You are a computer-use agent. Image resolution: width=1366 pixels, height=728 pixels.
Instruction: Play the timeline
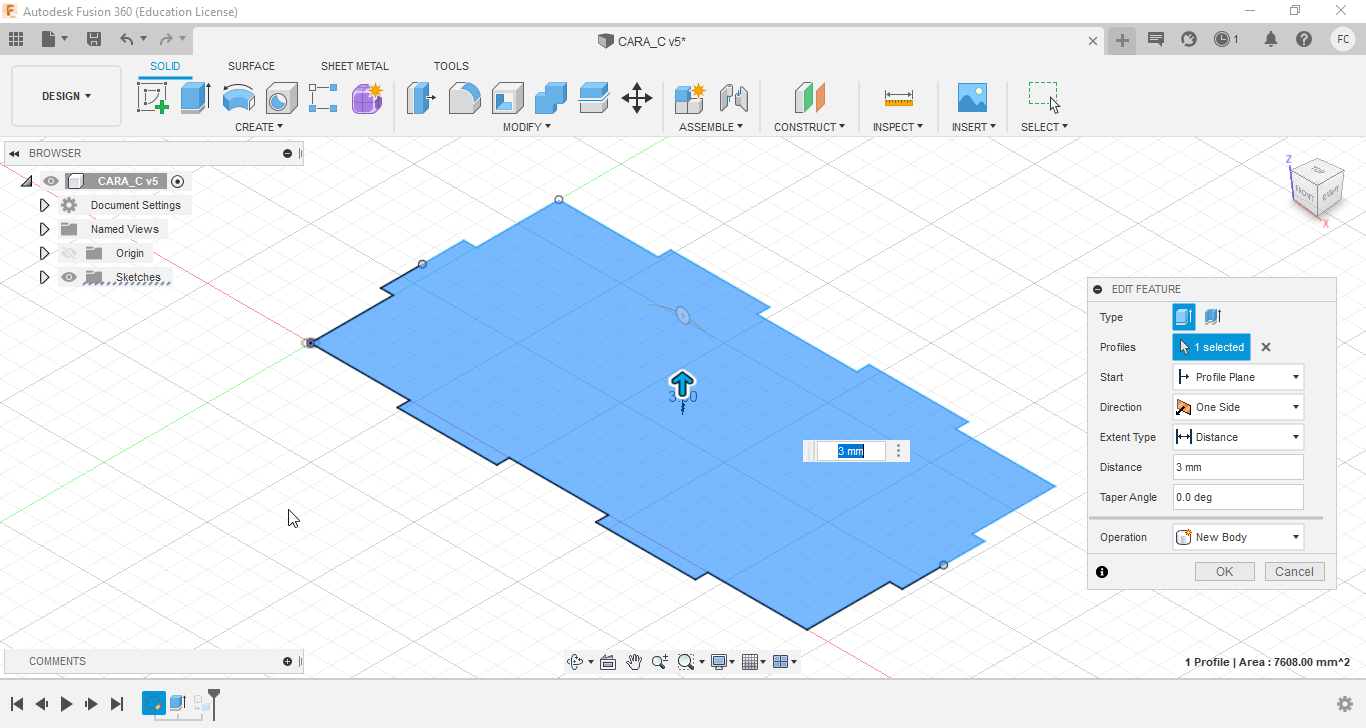[x=67, y=704]
